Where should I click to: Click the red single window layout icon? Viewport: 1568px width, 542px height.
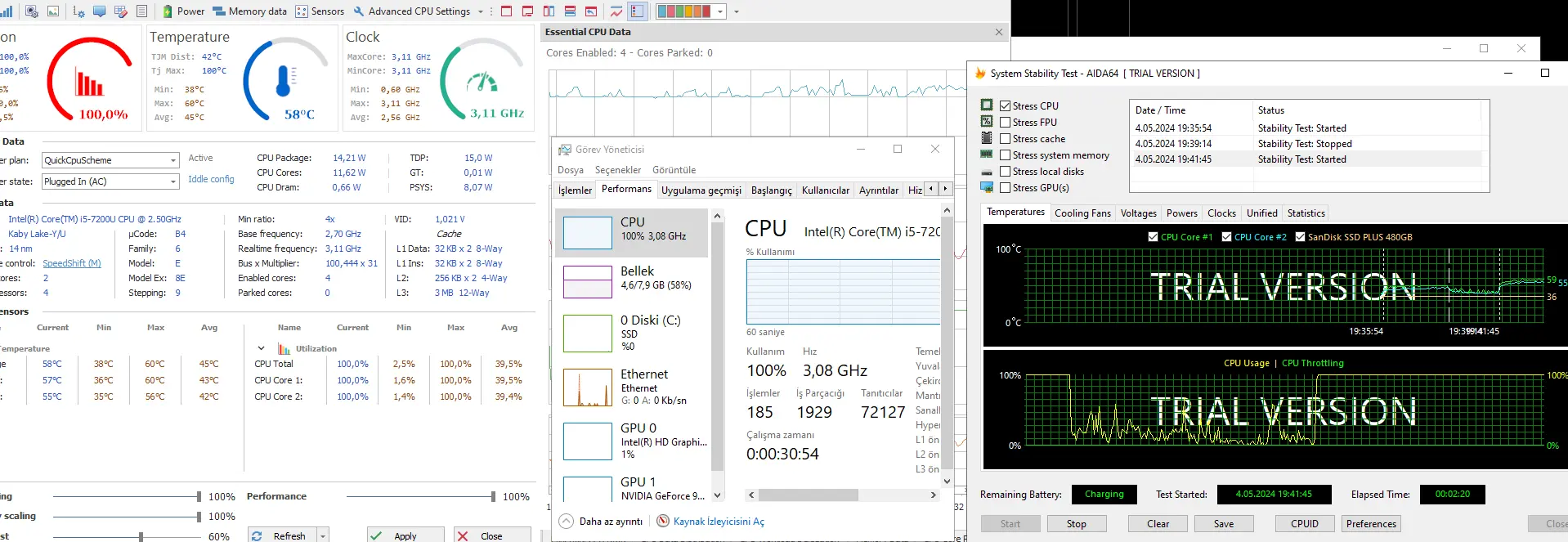click(506, 11)
